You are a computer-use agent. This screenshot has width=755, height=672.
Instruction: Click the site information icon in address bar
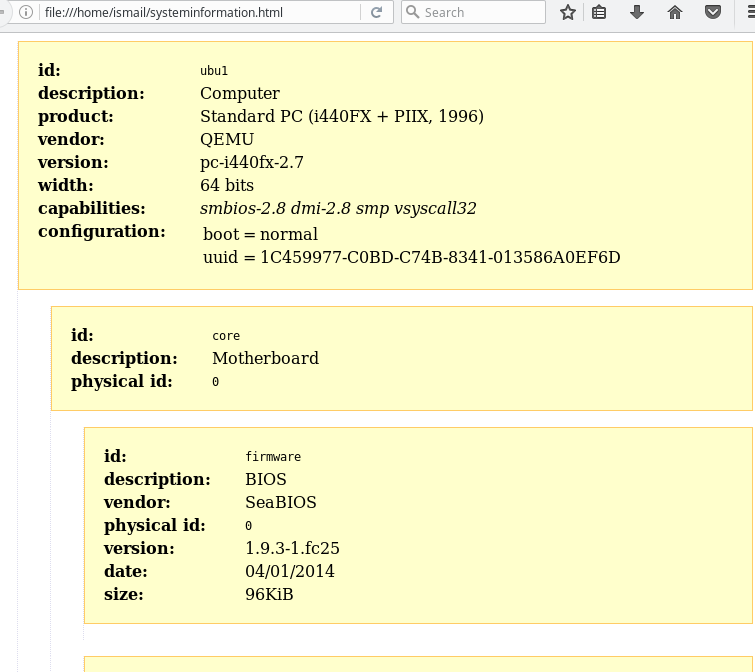[x=26, y=12]
